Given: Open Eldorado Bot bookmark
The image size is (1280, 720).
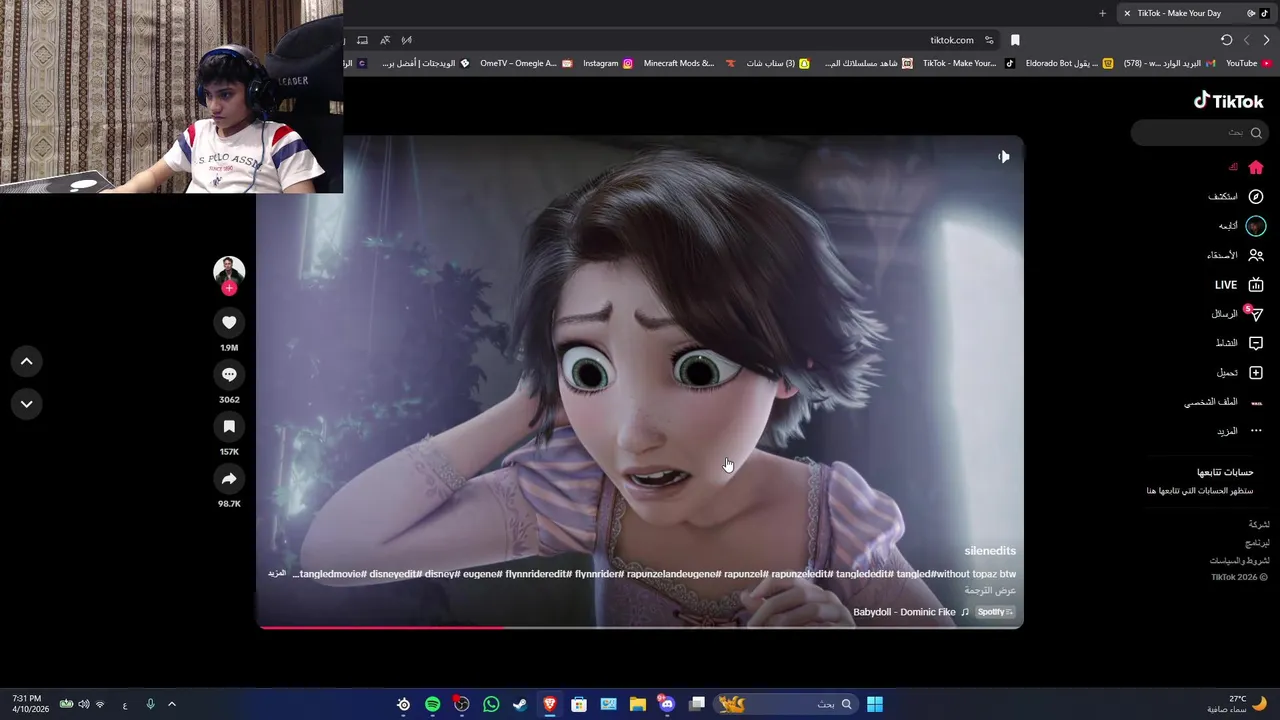Looking at the screenshot, I should 1069,63.
